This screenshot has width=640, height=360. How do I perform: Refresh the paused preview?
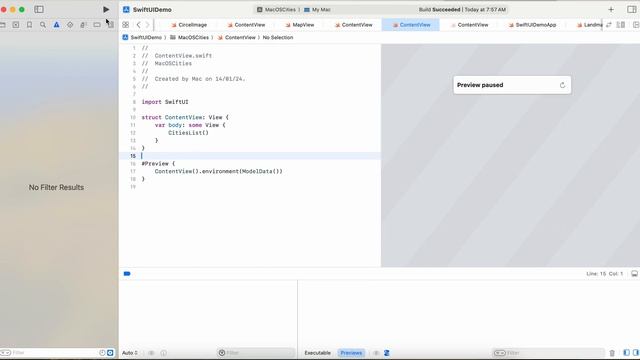click(562, 85)
